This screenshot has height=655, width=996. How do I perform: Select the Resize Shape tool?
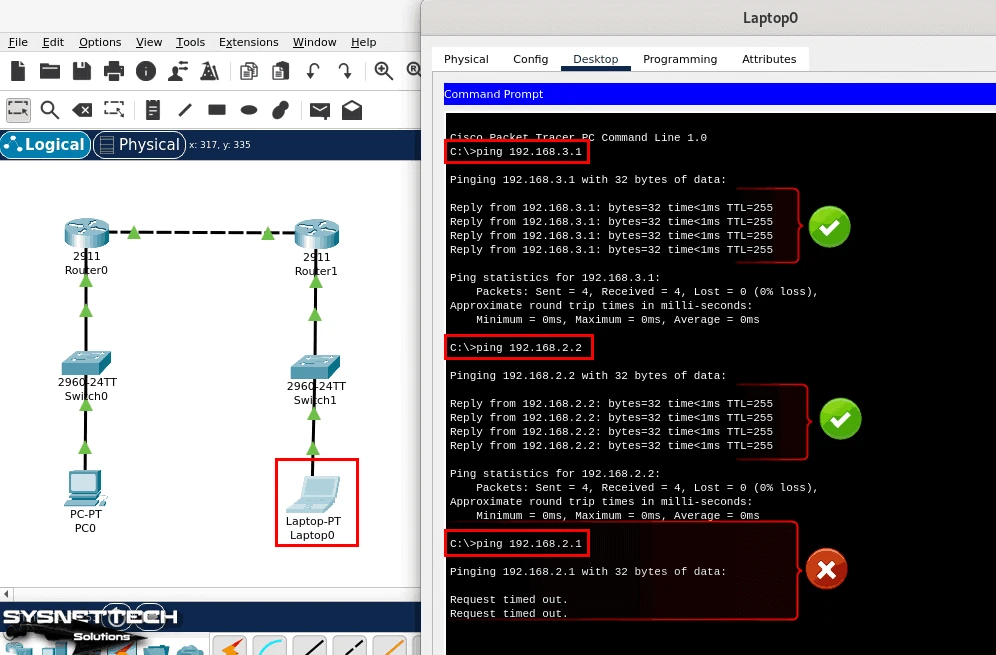(x=114, y=110)
